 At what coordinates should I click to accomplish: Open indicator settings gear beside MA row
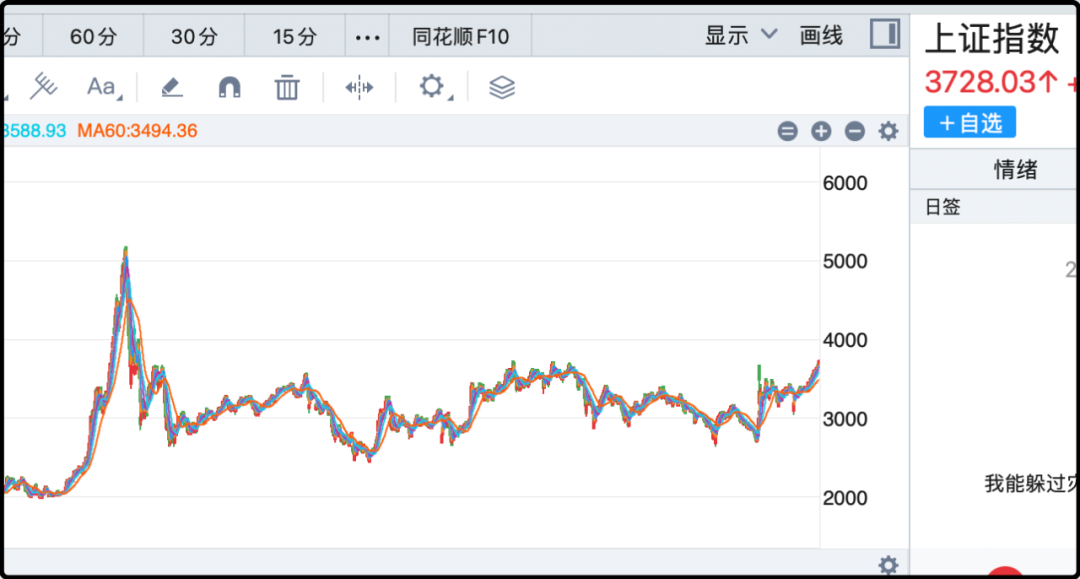[888, 131]
